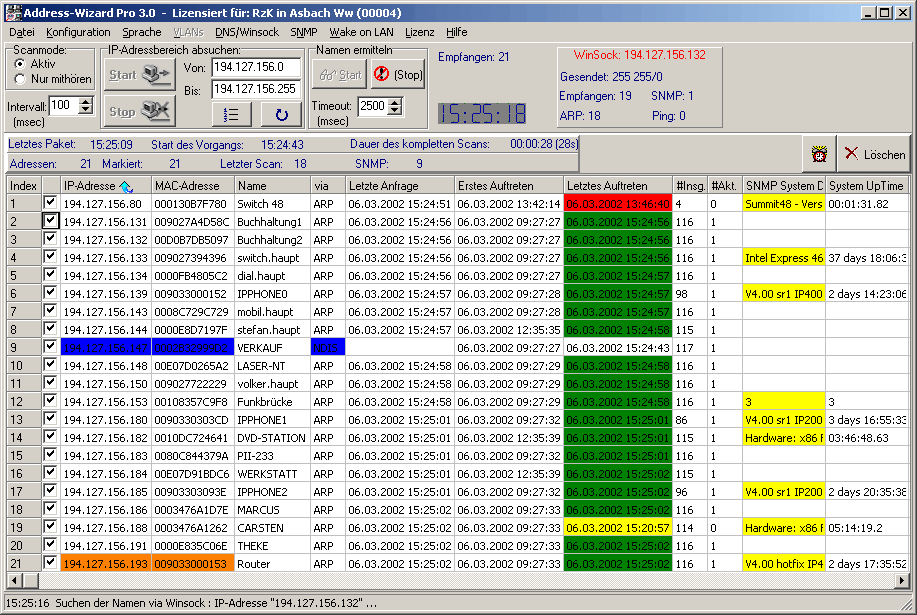Toggle checkbox for switch.haupt row
917x615 pixels.
(x=50, y=257)
